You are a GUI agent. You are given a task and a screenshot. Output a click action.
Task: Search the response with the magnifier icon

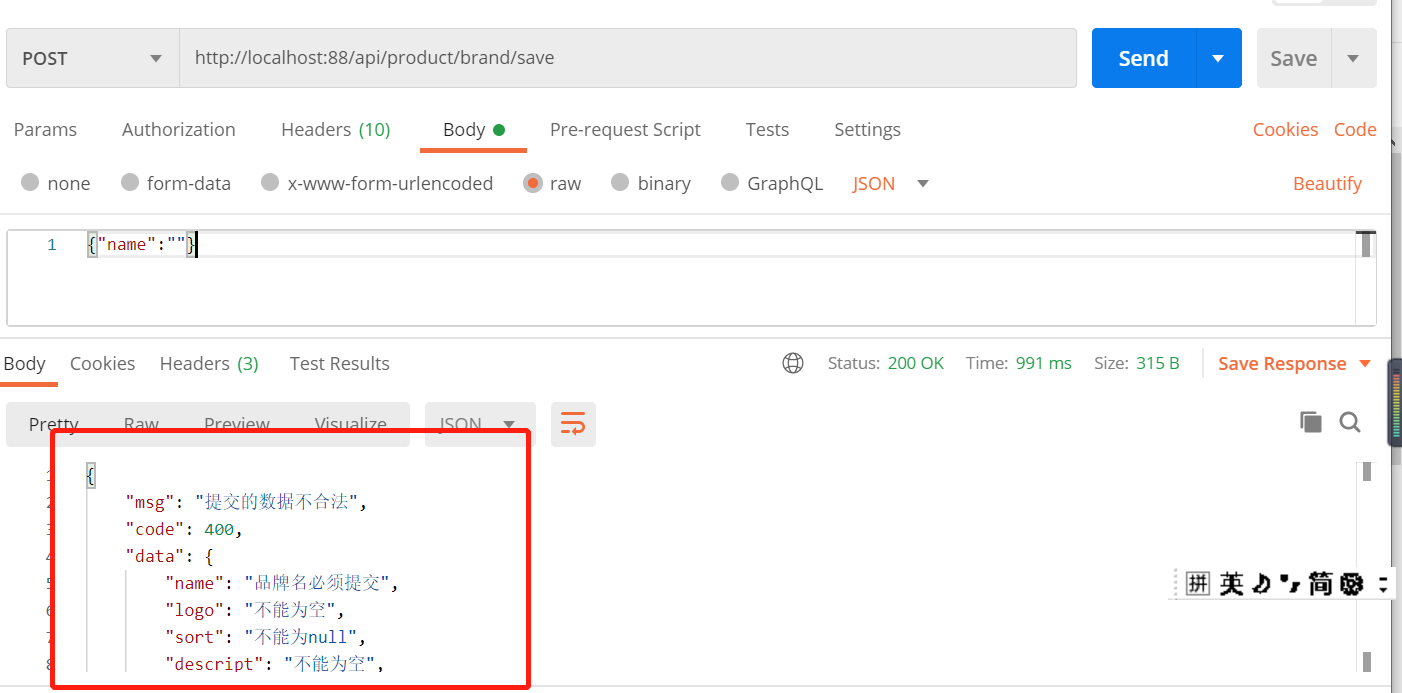click(1350, 422)
